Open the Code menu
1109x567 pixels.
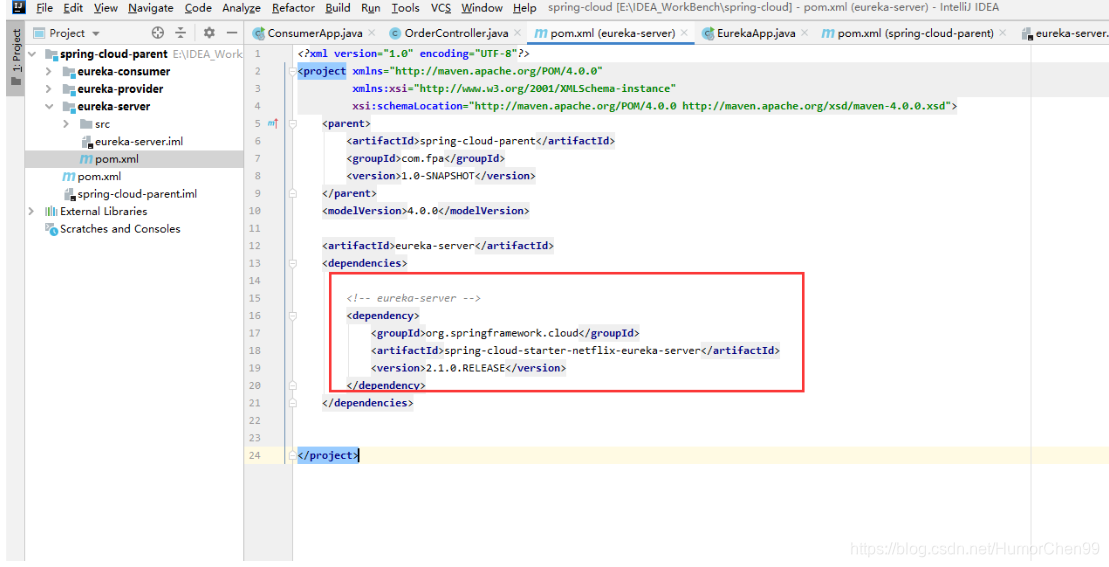[198, 8]
